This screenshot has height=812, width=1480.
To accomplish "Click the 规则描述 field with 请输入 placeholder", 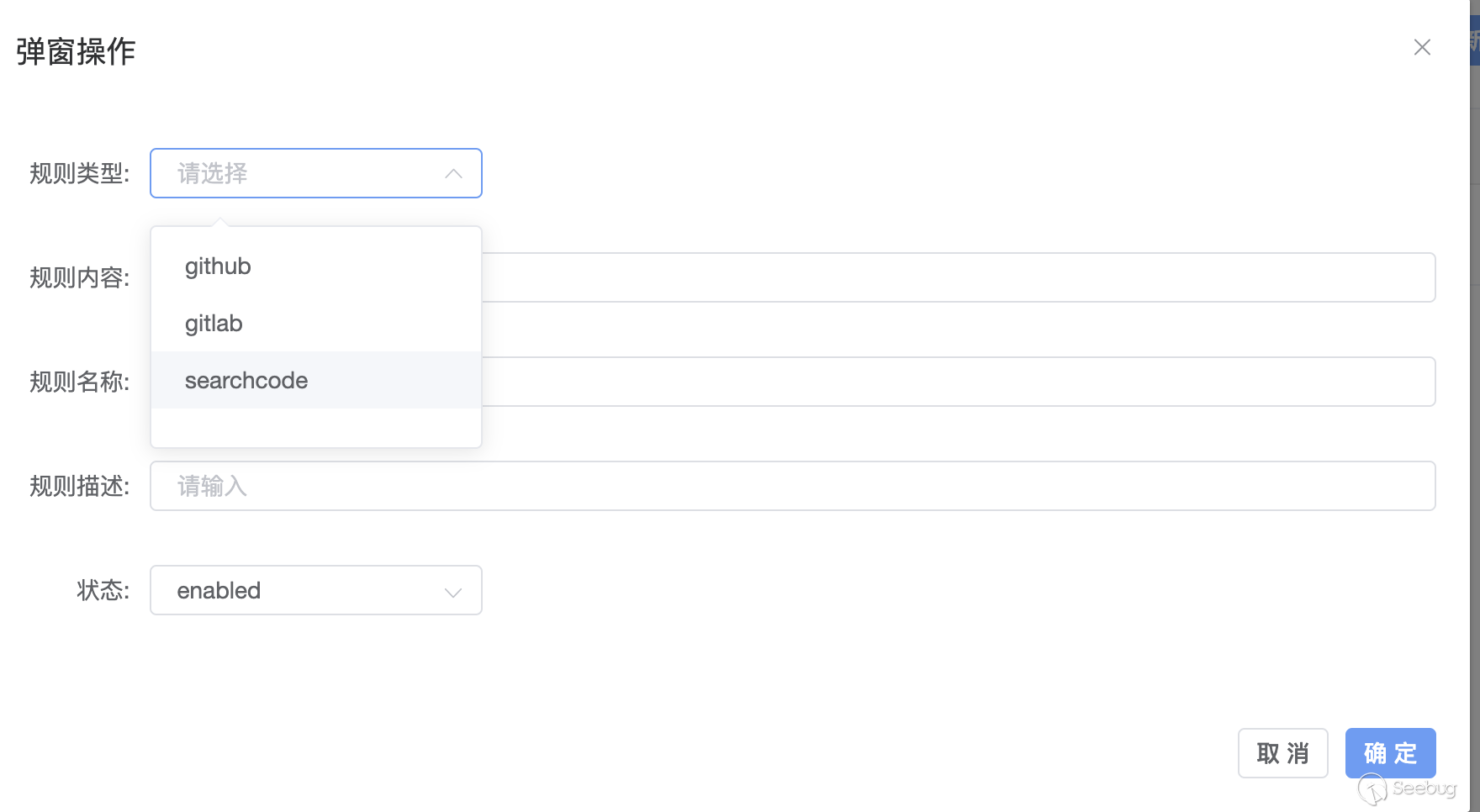I will pos(791,486).
